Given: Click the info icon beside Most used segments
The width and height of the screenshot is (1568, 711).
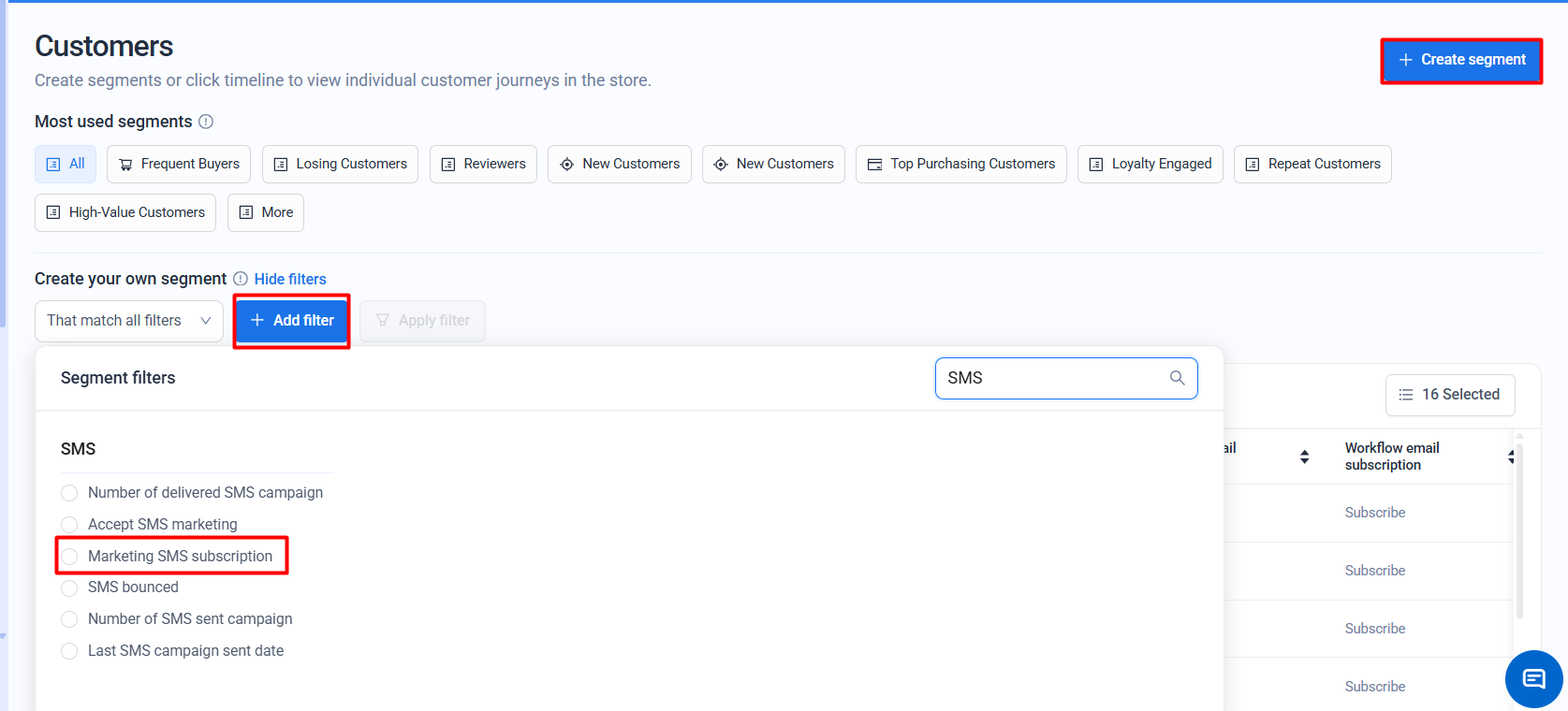Looking at the screenshot, I should click(206, 122).
